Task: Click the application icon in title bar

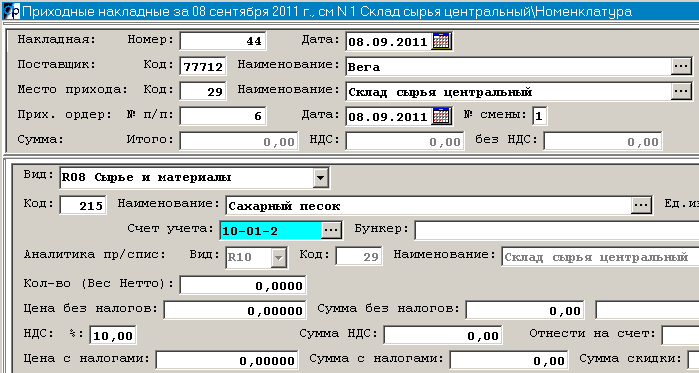Action: [11, 11]
